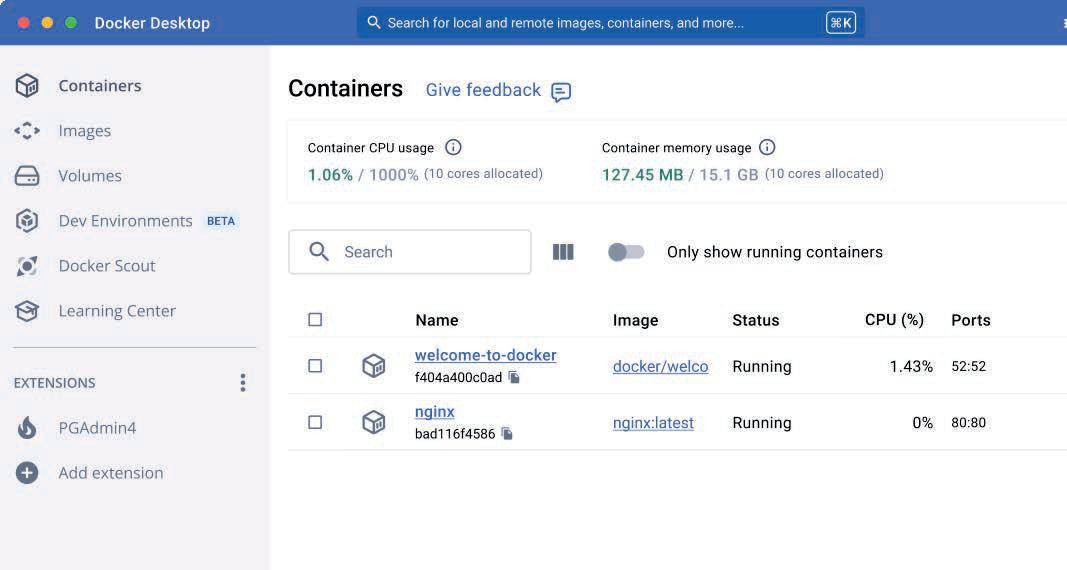1067x570 pixels.
Task: Check the welcome-to-docker row checkbox
Action: click(x=315, y=366)
